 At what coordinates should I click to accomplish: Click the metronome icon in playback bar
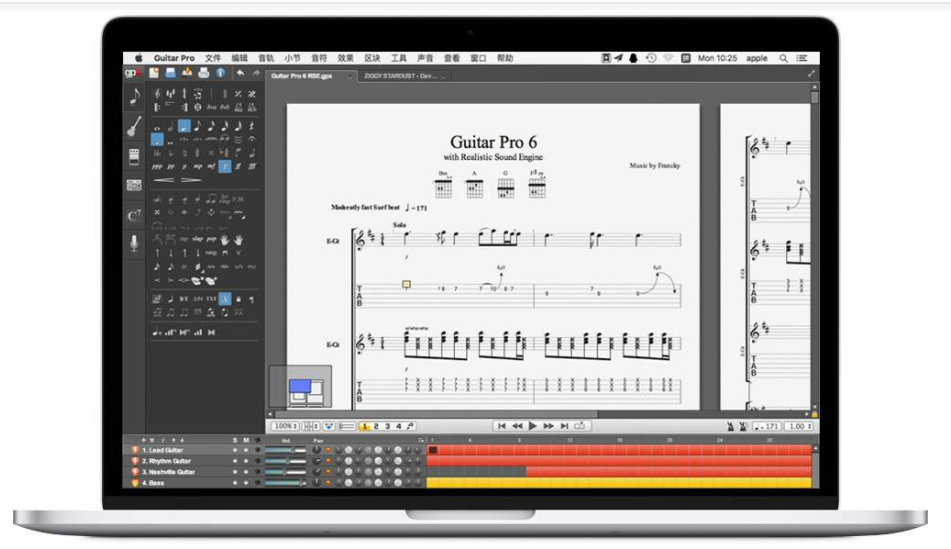pyautogui.click(x=730, y=426)
